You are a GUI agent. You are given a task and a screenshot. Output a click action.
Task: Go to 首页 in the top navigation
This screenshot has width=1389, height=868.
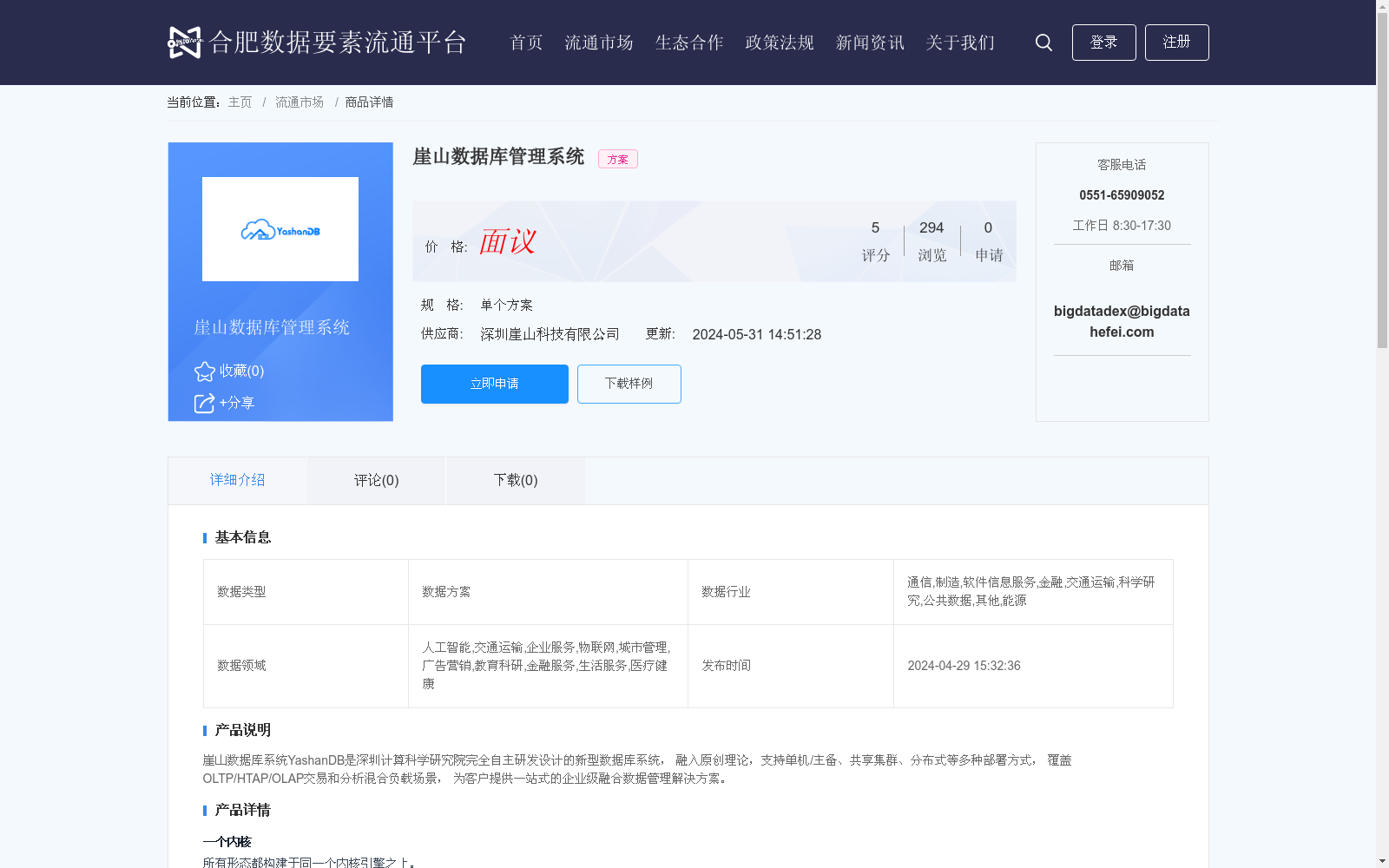coord(526,43)
